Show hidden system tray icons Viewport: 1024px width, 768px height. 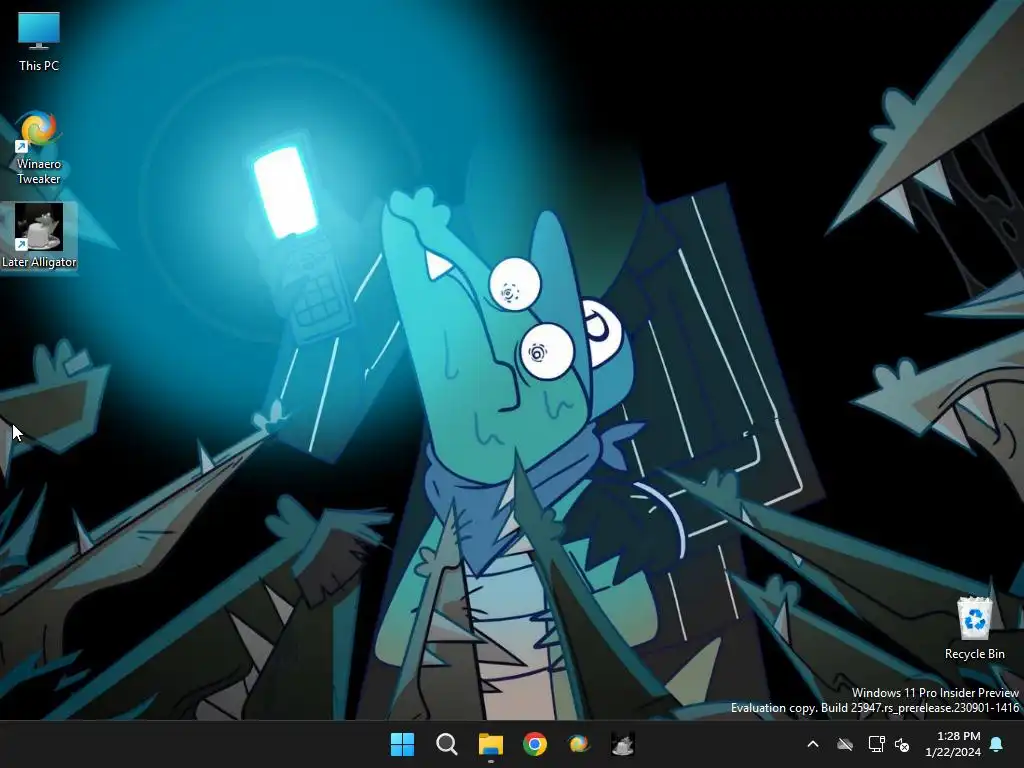pos(813,744)
